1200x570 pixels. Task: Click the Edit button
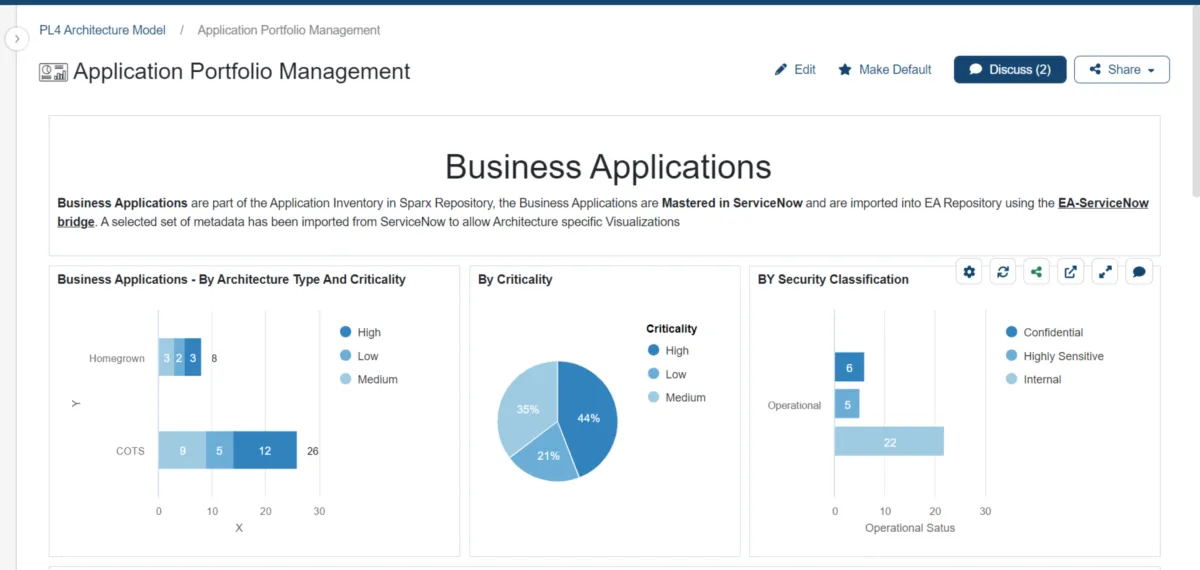[x=795, y=70]
